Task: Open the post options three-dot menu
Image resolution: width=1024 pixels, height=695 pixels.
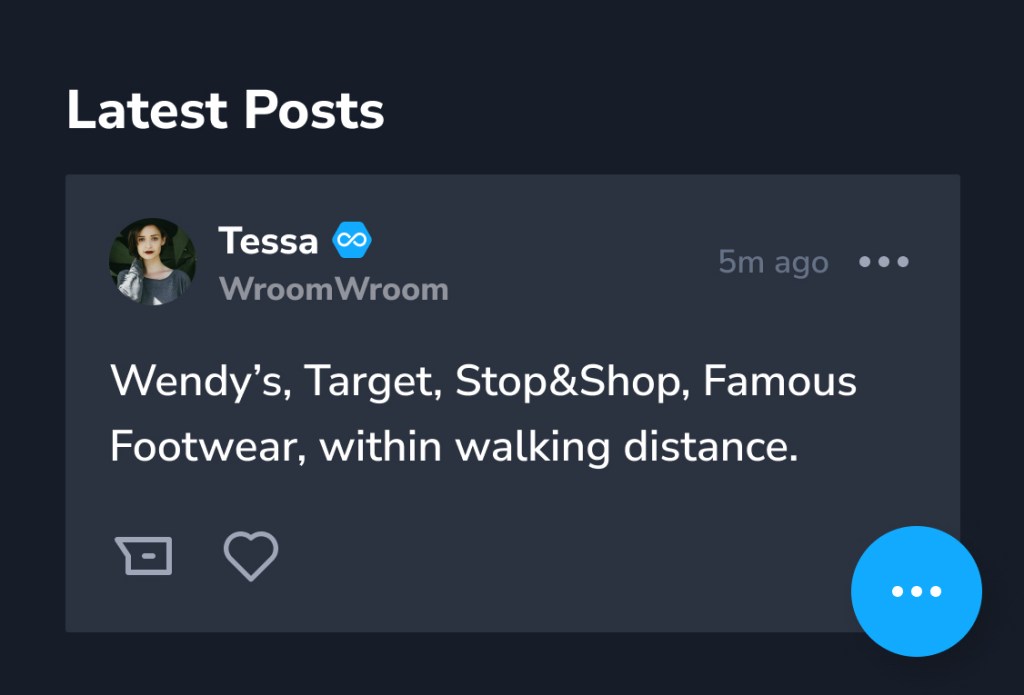Action: coord(884,262)
